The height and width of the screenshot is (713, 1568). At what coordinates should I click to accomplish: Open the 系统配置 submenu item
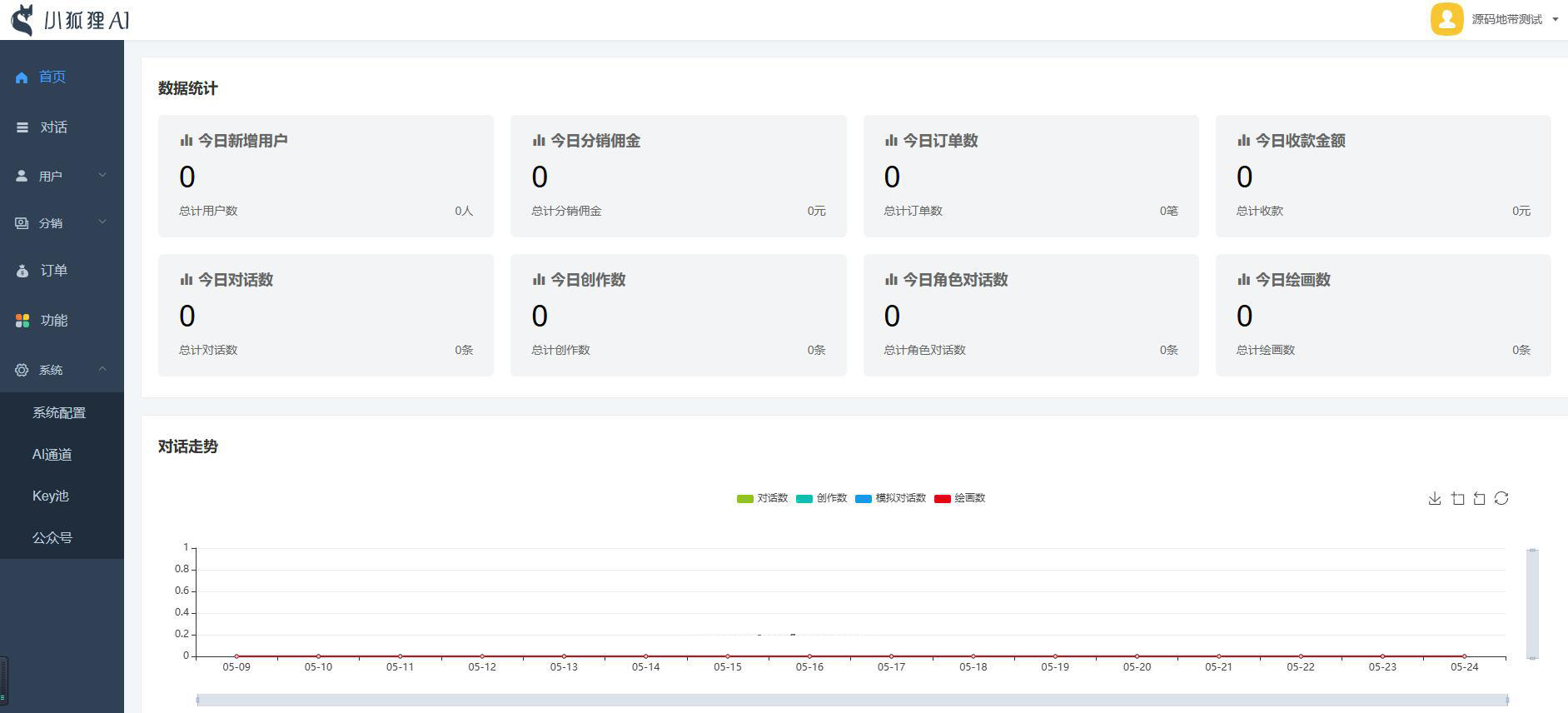pos(59,413)
